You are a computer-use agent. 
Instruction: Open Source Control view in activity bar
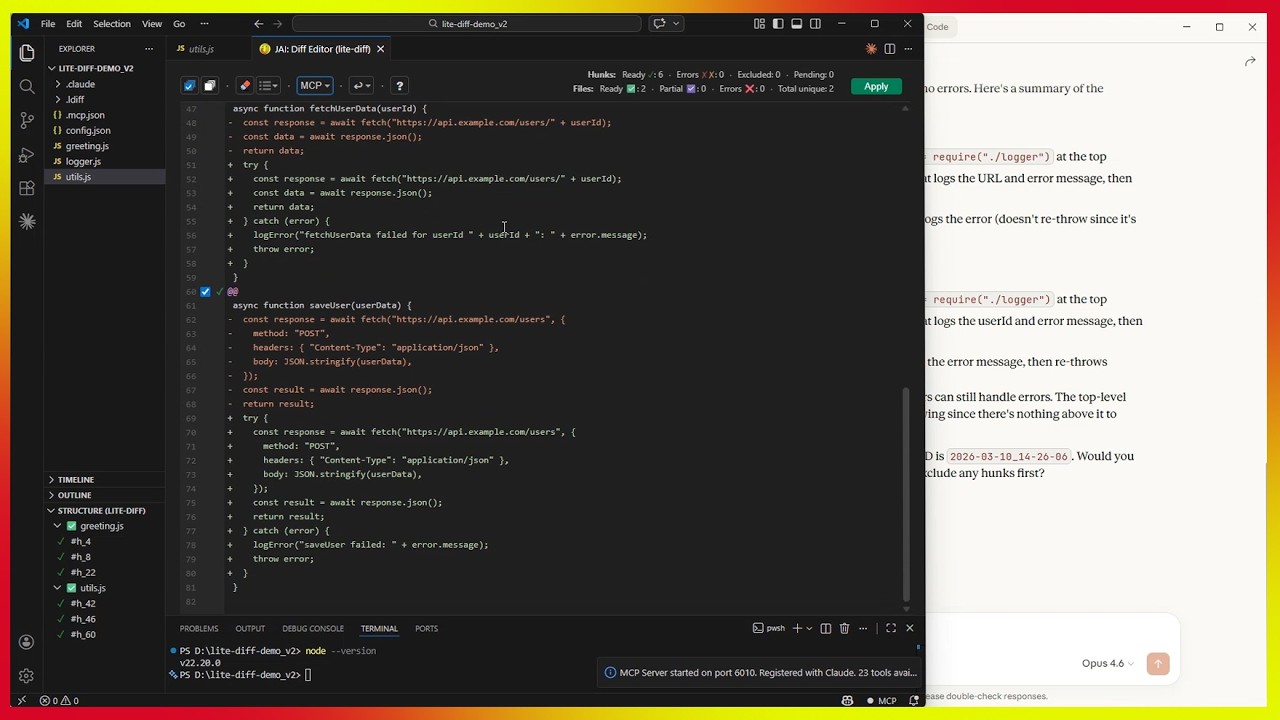pyautogui.click(x=27, y=121)
